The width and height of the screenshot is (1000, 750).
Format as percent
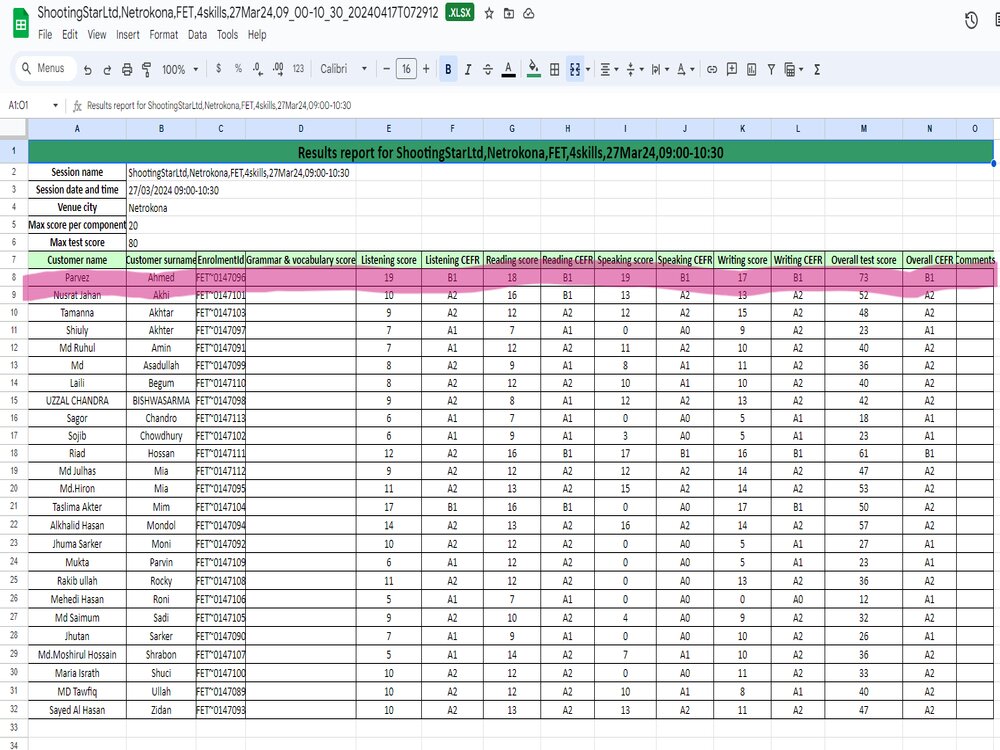coord(238,69)
